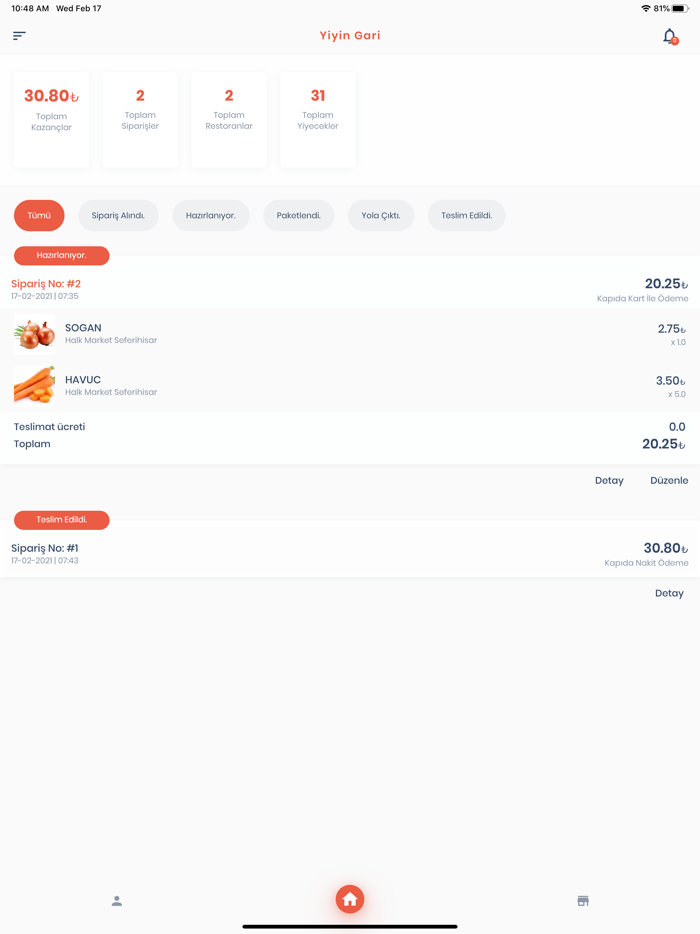Open Detay for order #1
Viewport: 700px width, 934px height.
(669, 593)
